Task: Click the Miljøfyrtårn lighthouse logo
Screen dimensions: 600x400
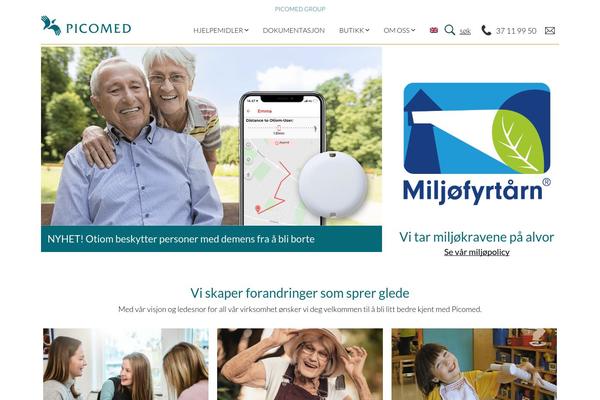Action: click(x=477, y=144)
